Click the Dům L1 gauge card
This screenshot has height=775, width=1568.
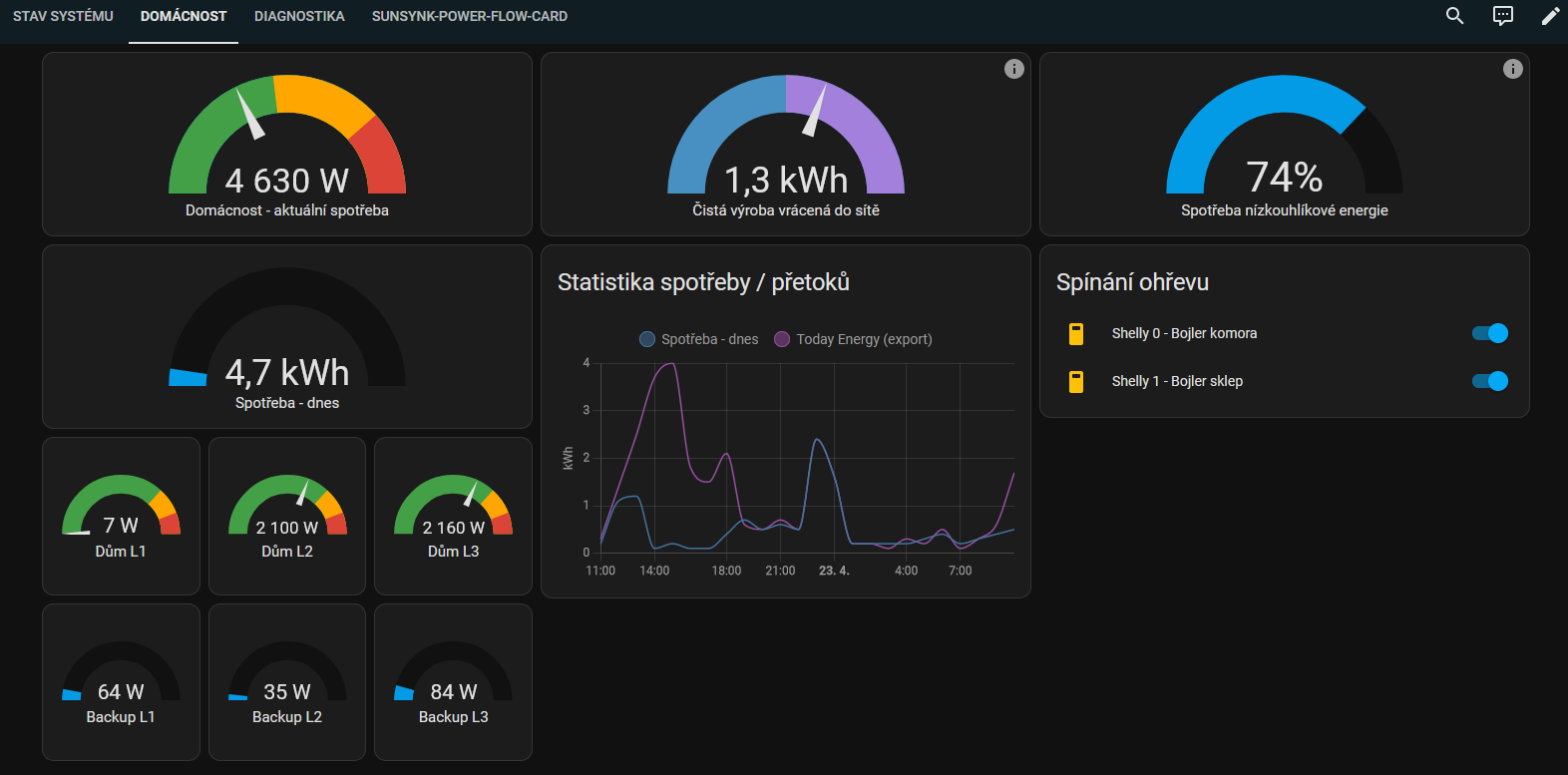click(121, 516)
